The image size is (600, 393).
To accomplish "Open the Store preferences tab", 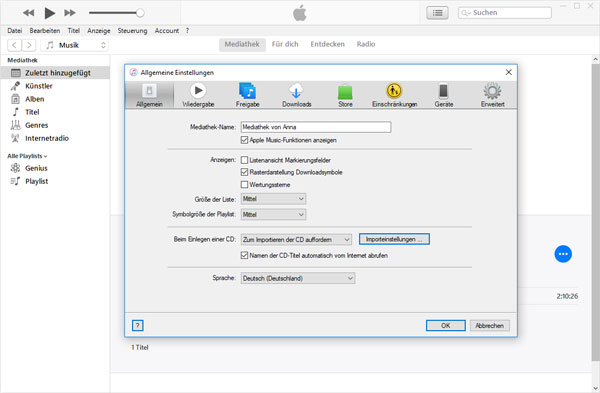I will click(x=345, y=95).
